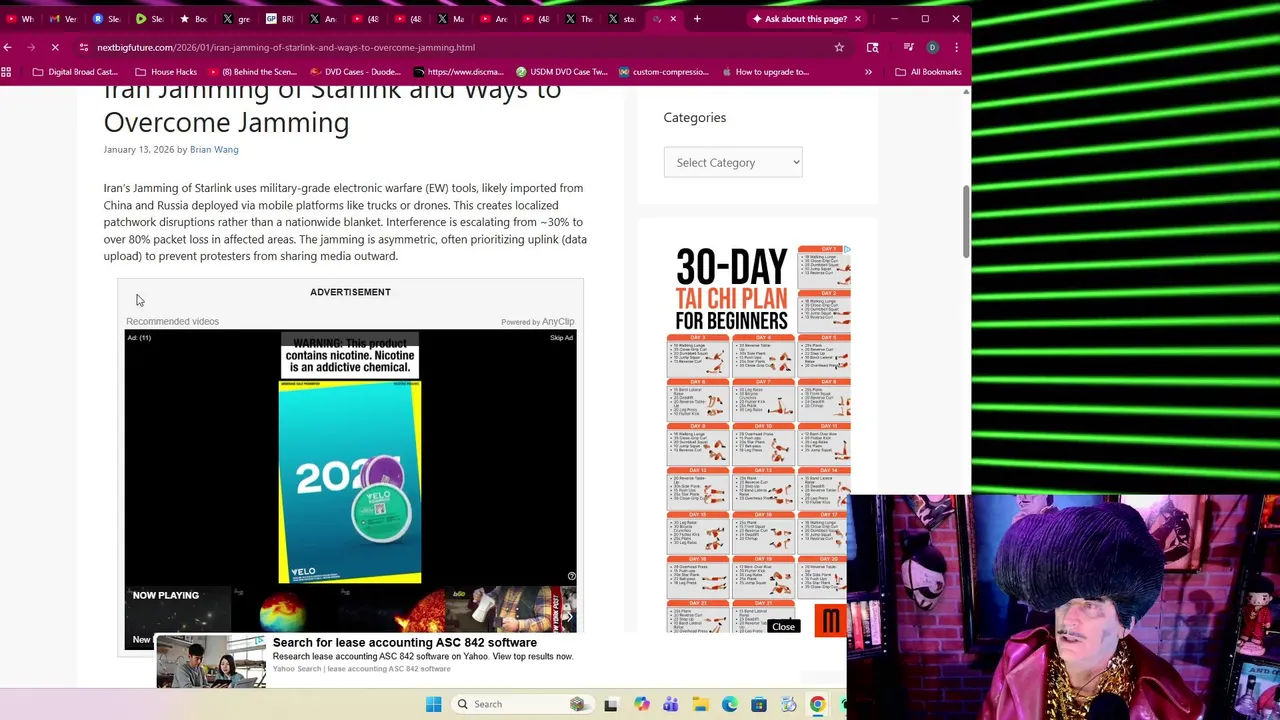Close the current active tab

(x=673, y=19)
